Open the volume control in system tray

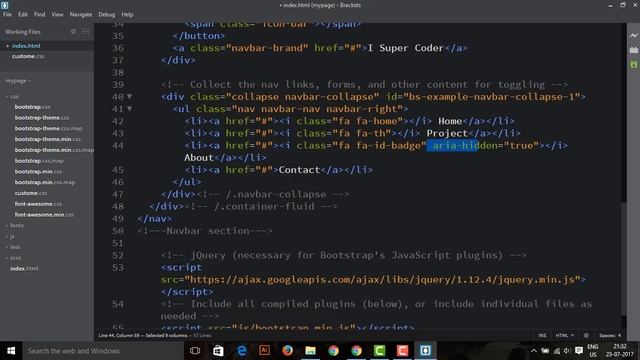tap(567, 351)
